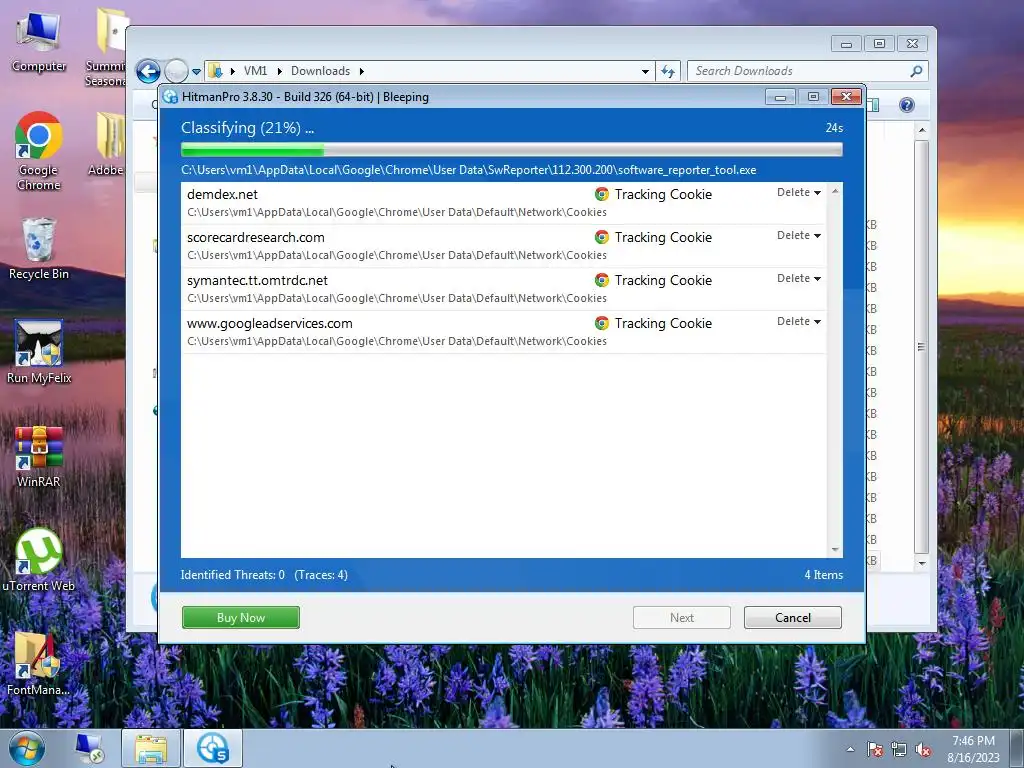
Task: Click Chrome icon beside symantec.tt.omtrdc.net Tracking Cookie
Action: coord(602,280)
